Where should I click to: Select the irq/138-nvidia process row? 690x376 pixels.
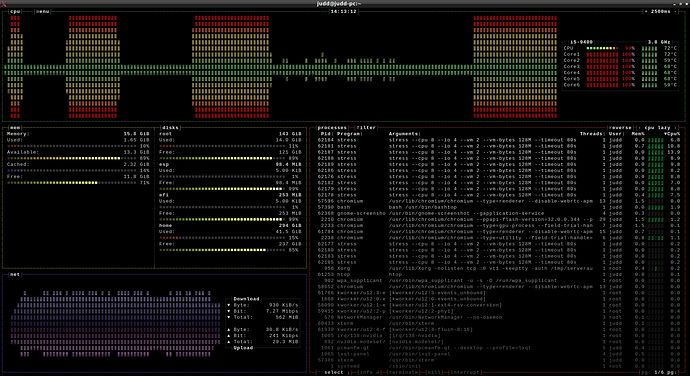pos(499,335)
